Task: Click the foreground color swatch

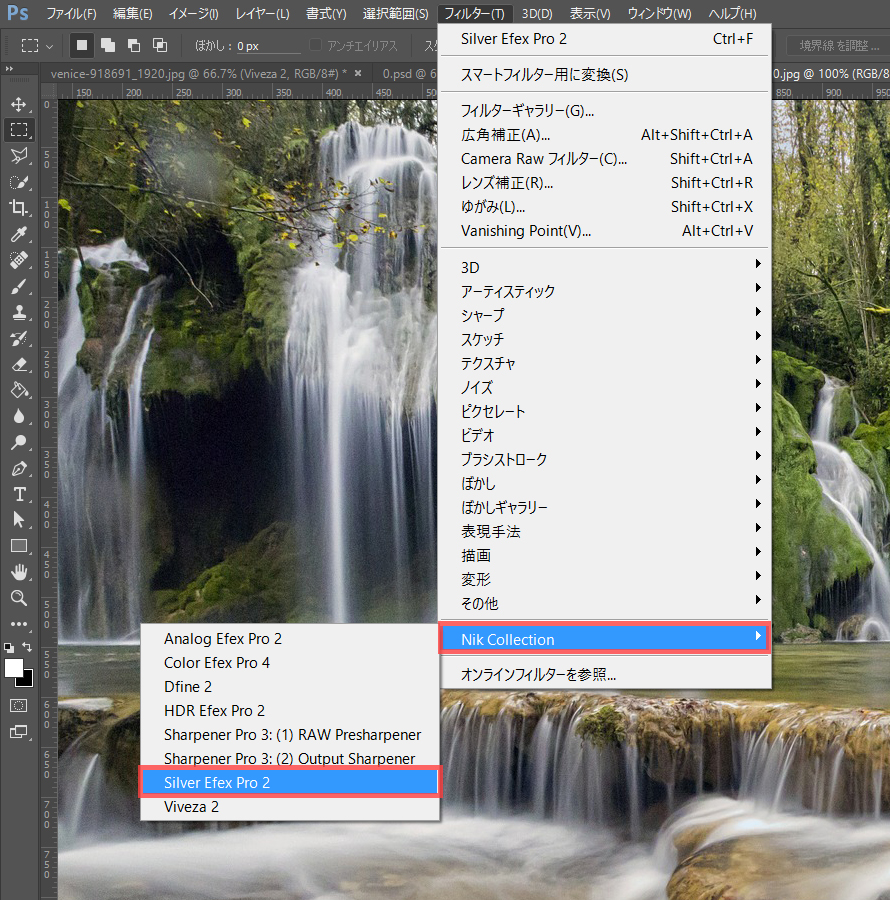Action: point(13,668)
